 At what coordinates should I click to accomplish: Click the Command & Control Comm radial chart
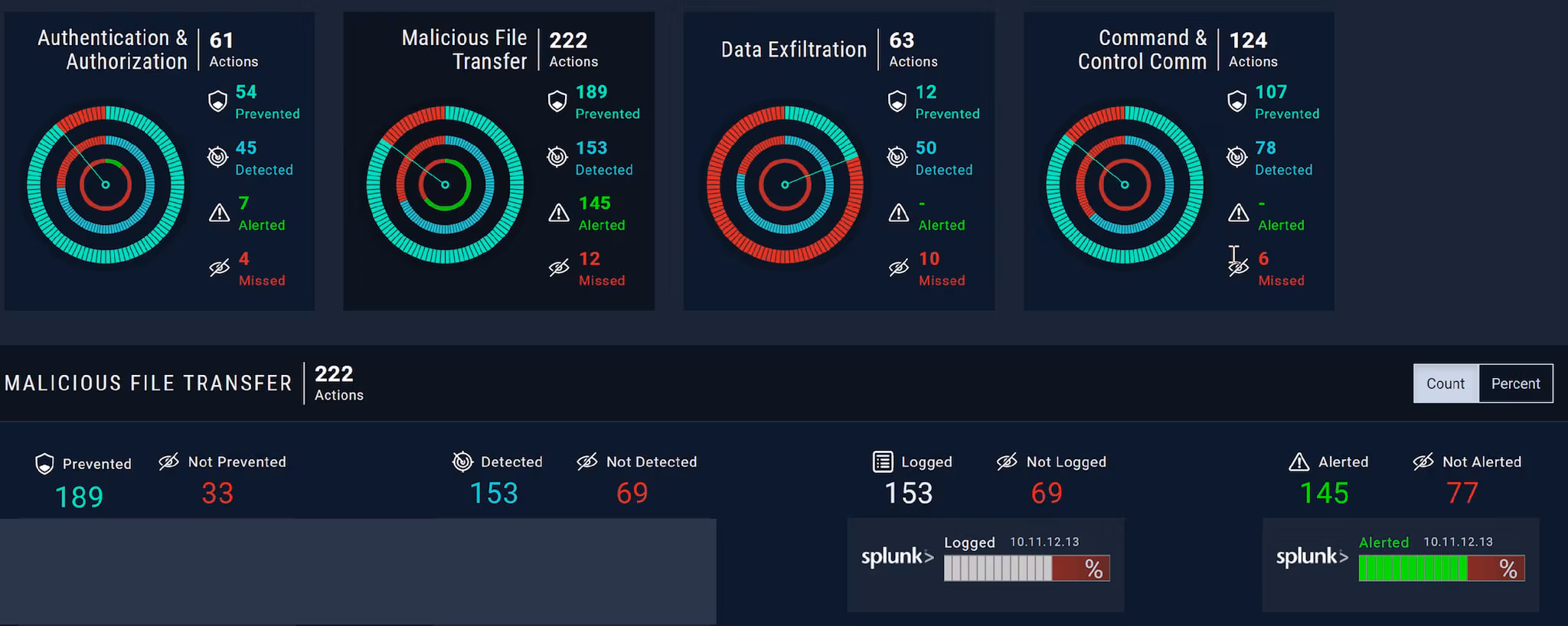1124,184
